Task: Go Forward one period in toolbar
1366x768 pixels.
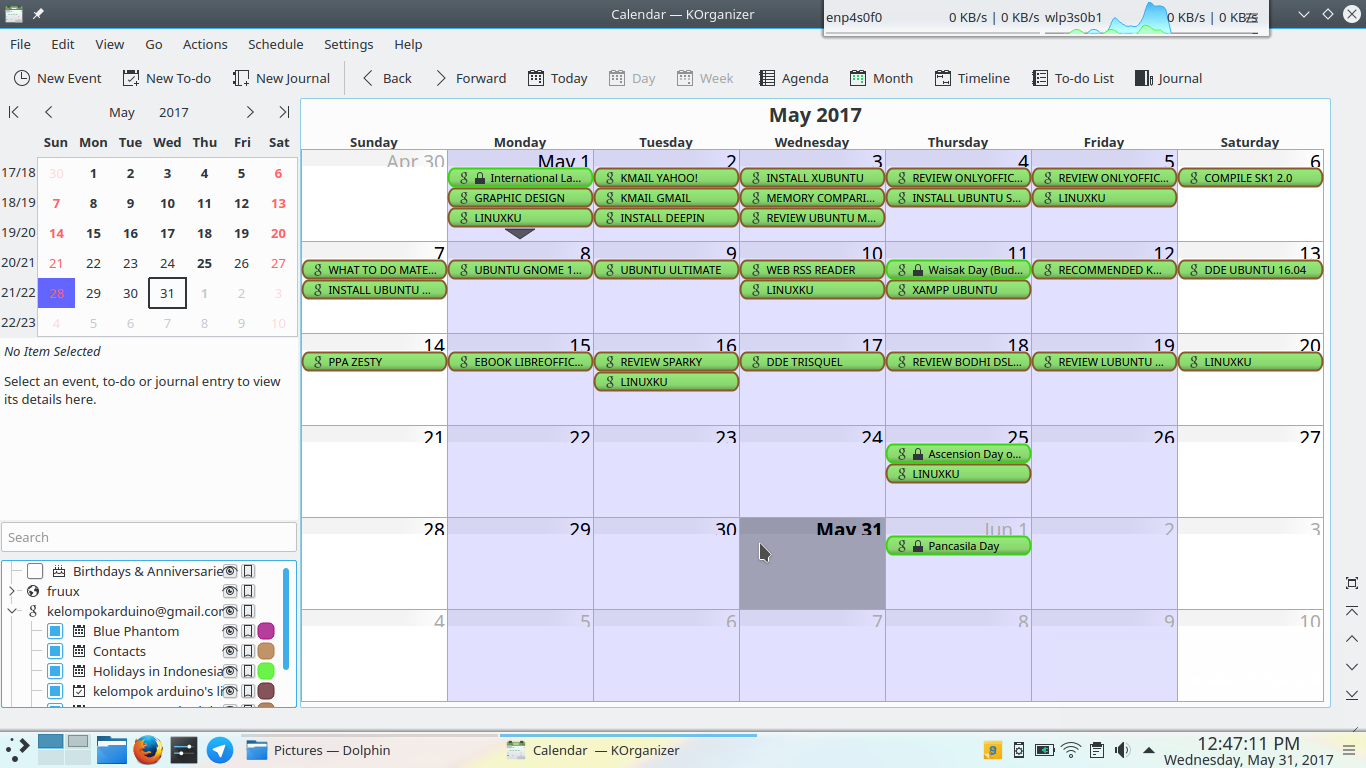Action: pos(470,78)
